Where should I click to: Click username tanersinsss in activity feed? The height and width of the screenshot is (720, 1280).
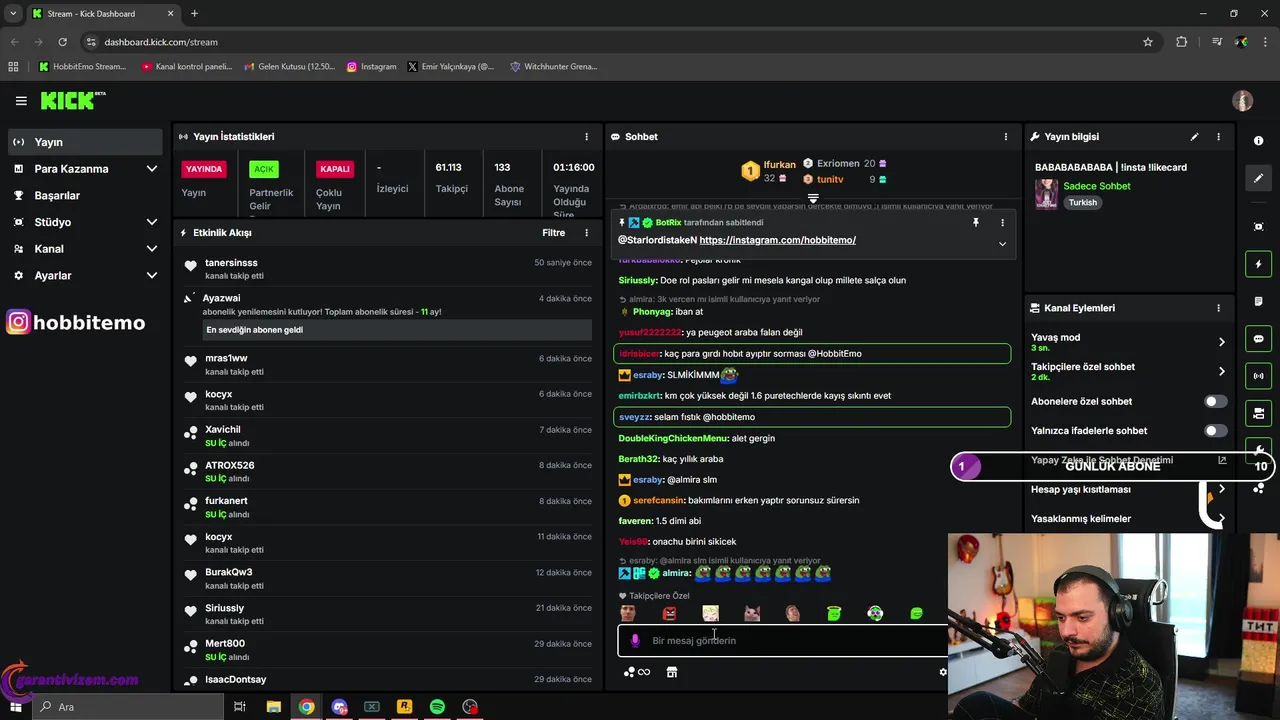231,263
